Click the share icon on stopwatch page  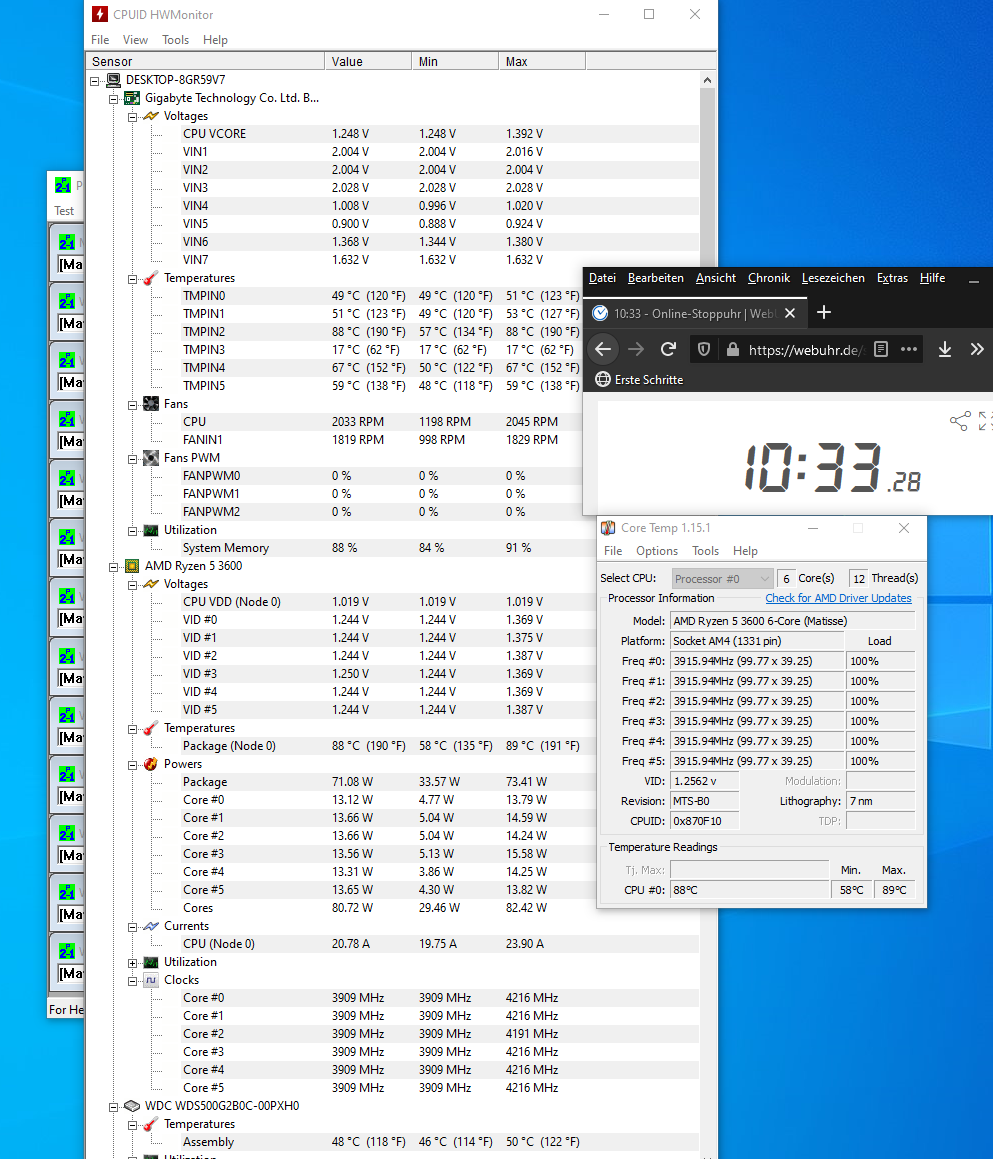[960, 421]
